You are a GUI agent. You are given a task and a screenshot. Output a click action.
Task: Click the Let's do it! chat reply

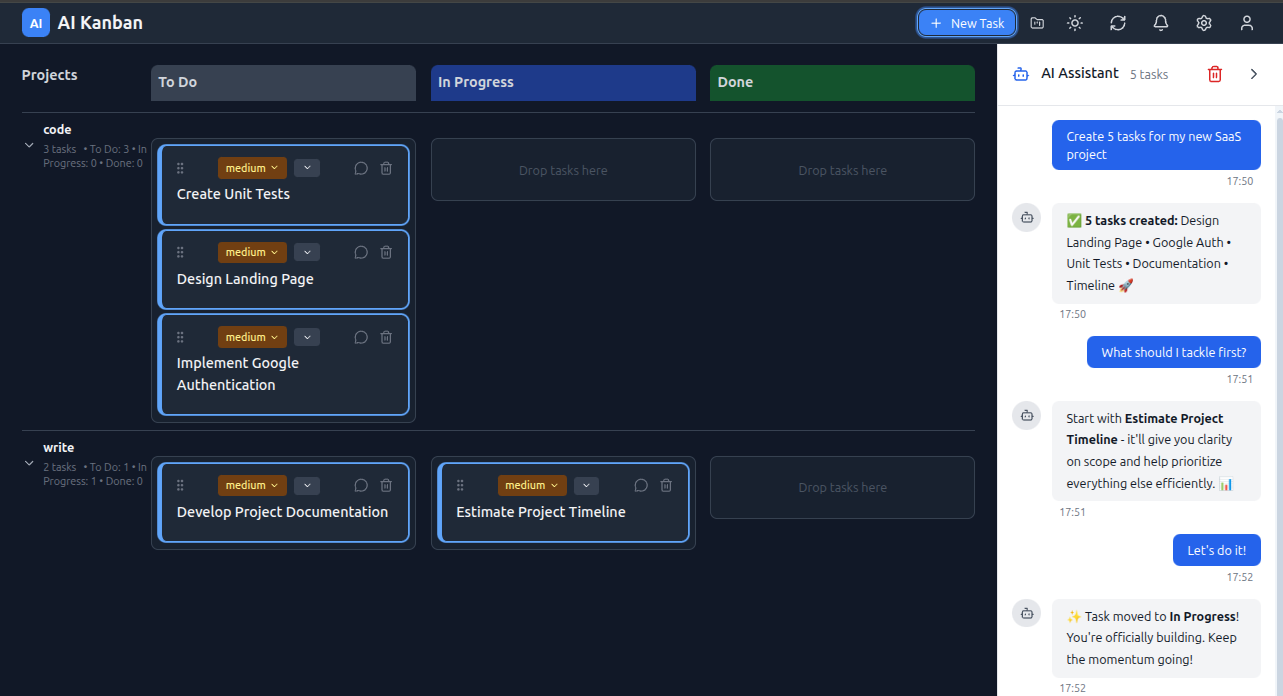click(1216, 549)
